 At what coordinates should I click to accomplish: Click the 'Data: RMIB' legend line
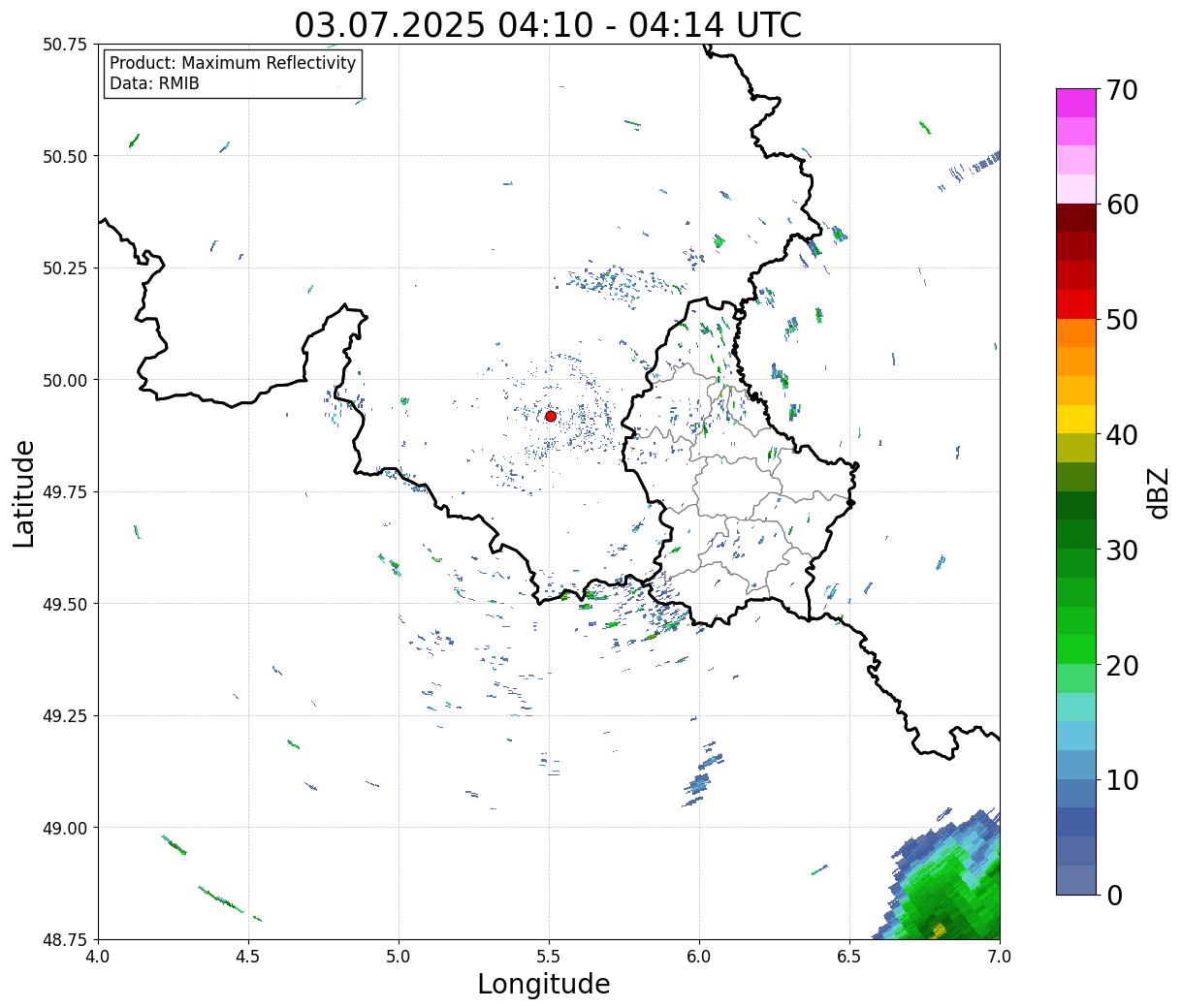pyautogui.click(x=154, y=84)
